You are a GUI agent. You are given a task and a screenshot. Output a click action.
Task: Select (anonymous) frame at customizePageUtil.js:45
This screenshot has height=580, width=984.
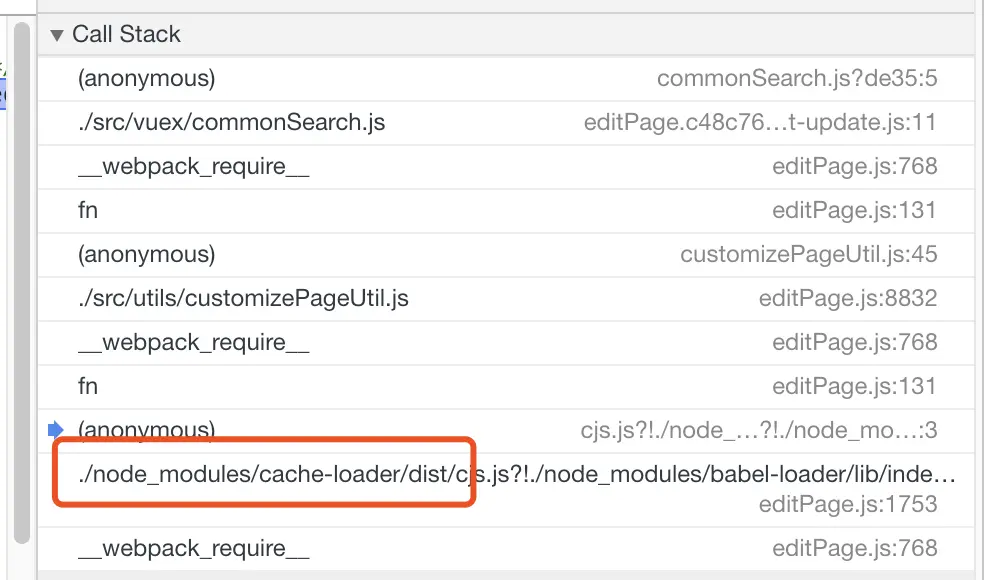pyautogui.click(x=146, y=254)
